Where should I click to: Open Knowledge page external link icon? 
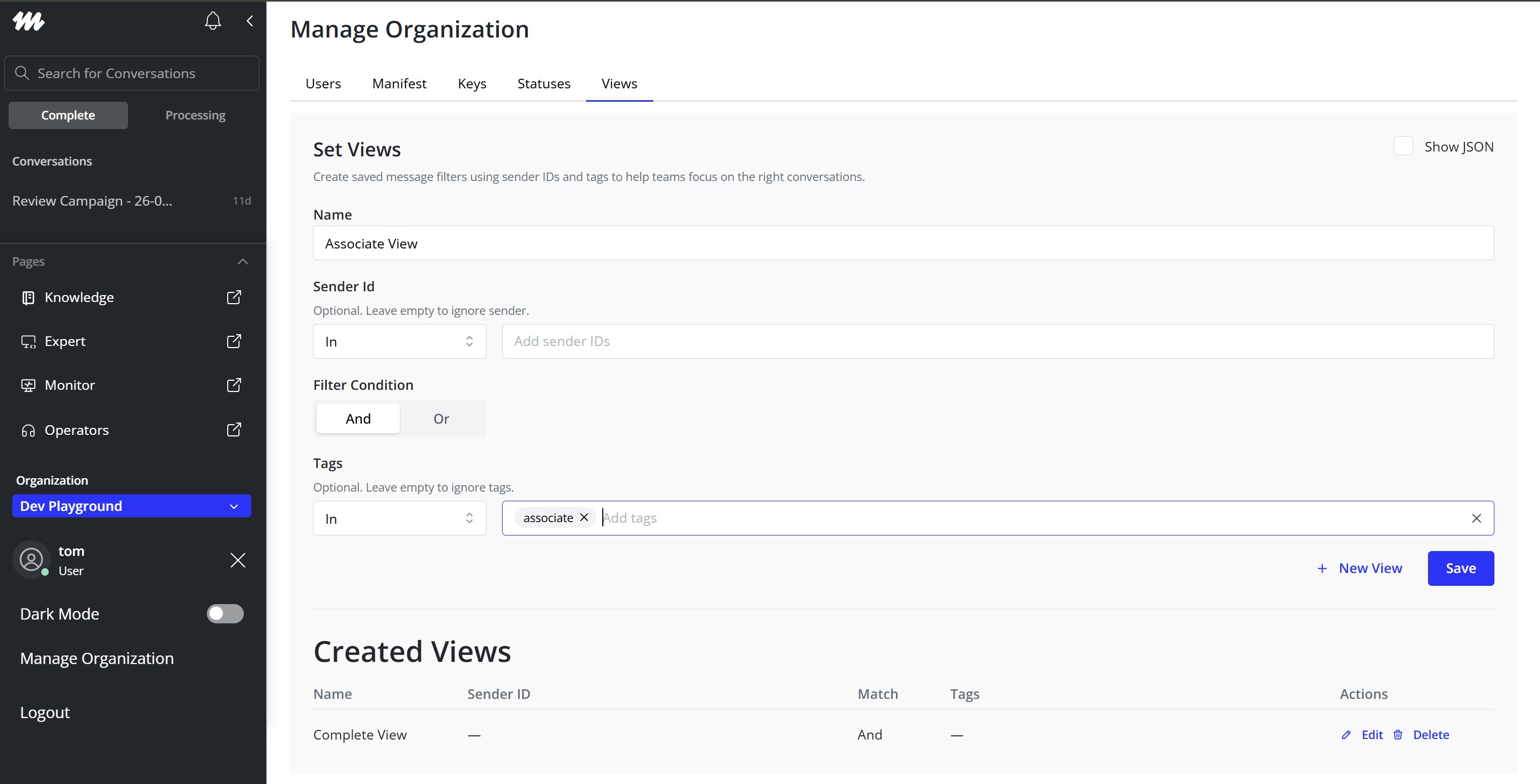coord(234,297)
